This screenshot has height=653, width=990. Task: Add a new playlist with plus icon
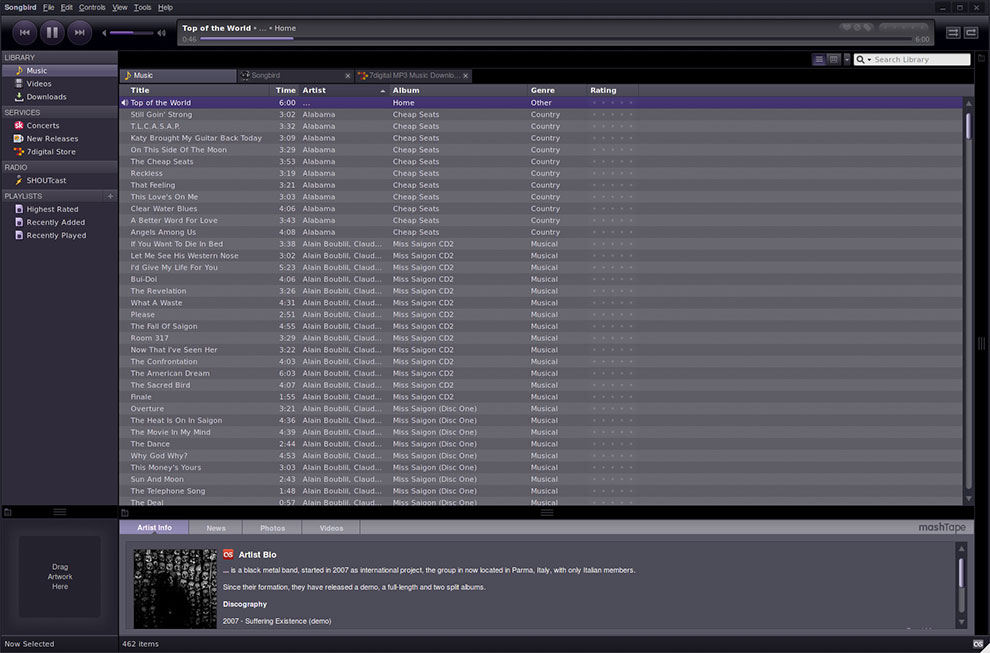pyautogui.click(x=110, y=196)
